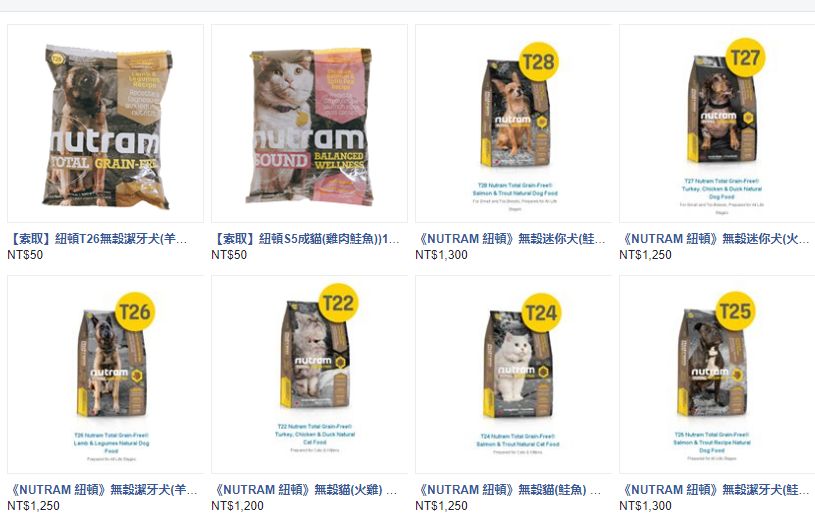This screenshot has width=815, height=522.
Task: Open the 無穀貓(鮭魚) product title link
Action: tap(508, 490)
